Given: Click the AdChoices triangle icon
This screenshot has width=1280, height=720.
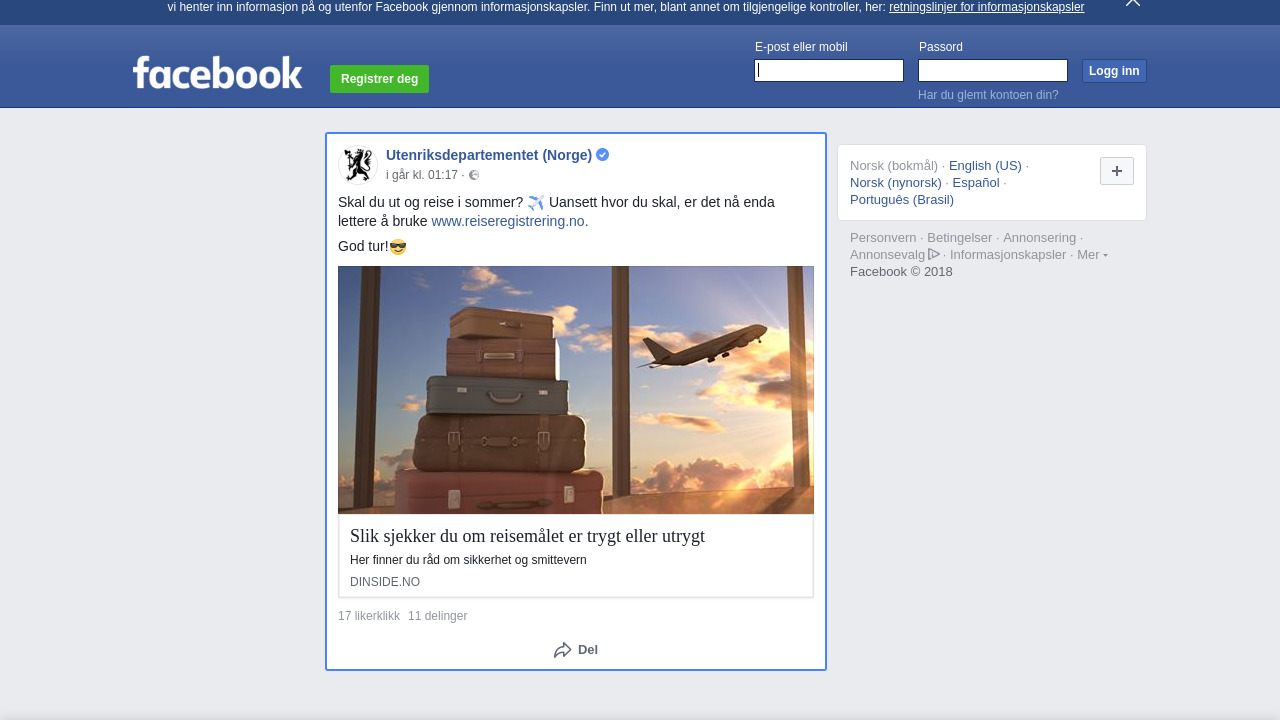Looking at the screenshot, I should coord(934,254).
